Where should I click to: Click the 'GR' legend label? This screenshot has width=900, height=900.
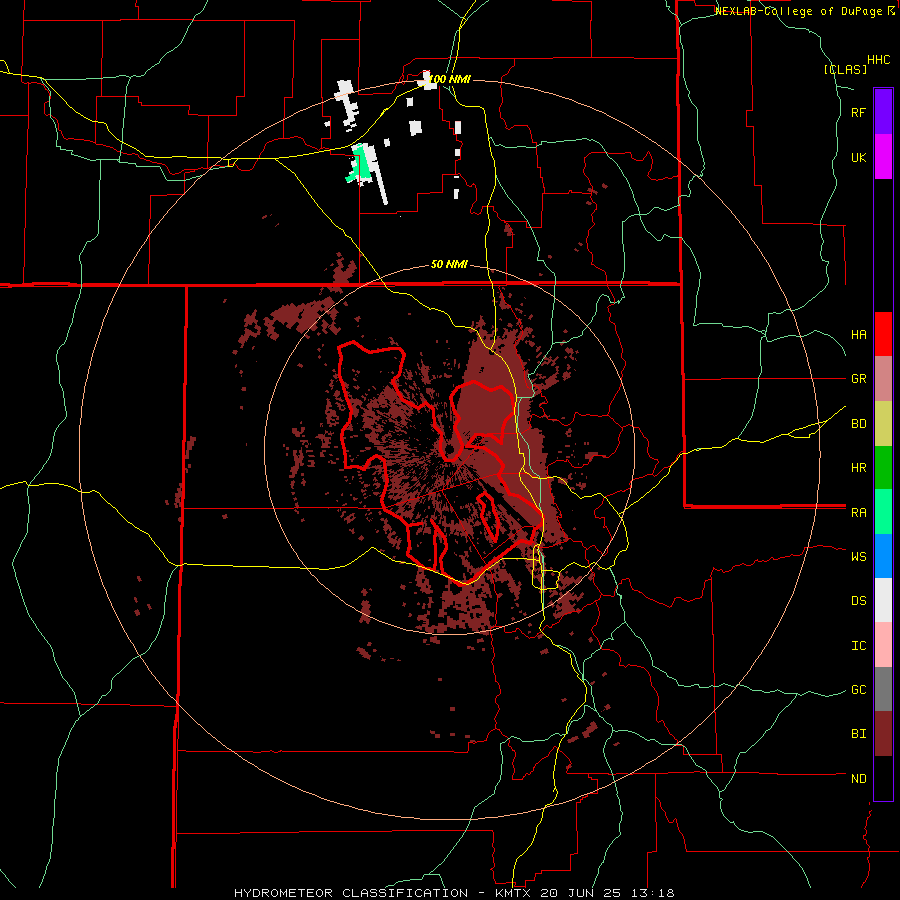pos(859,379)
